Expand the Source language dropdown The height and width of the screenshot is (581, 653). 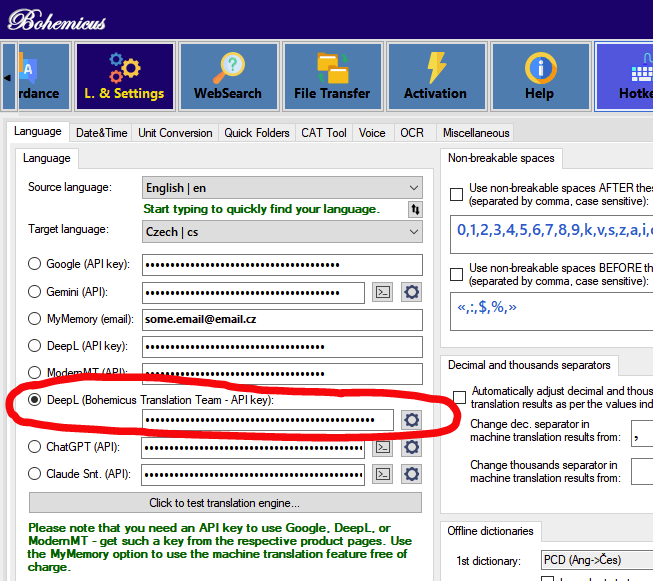tap(282, 187)
